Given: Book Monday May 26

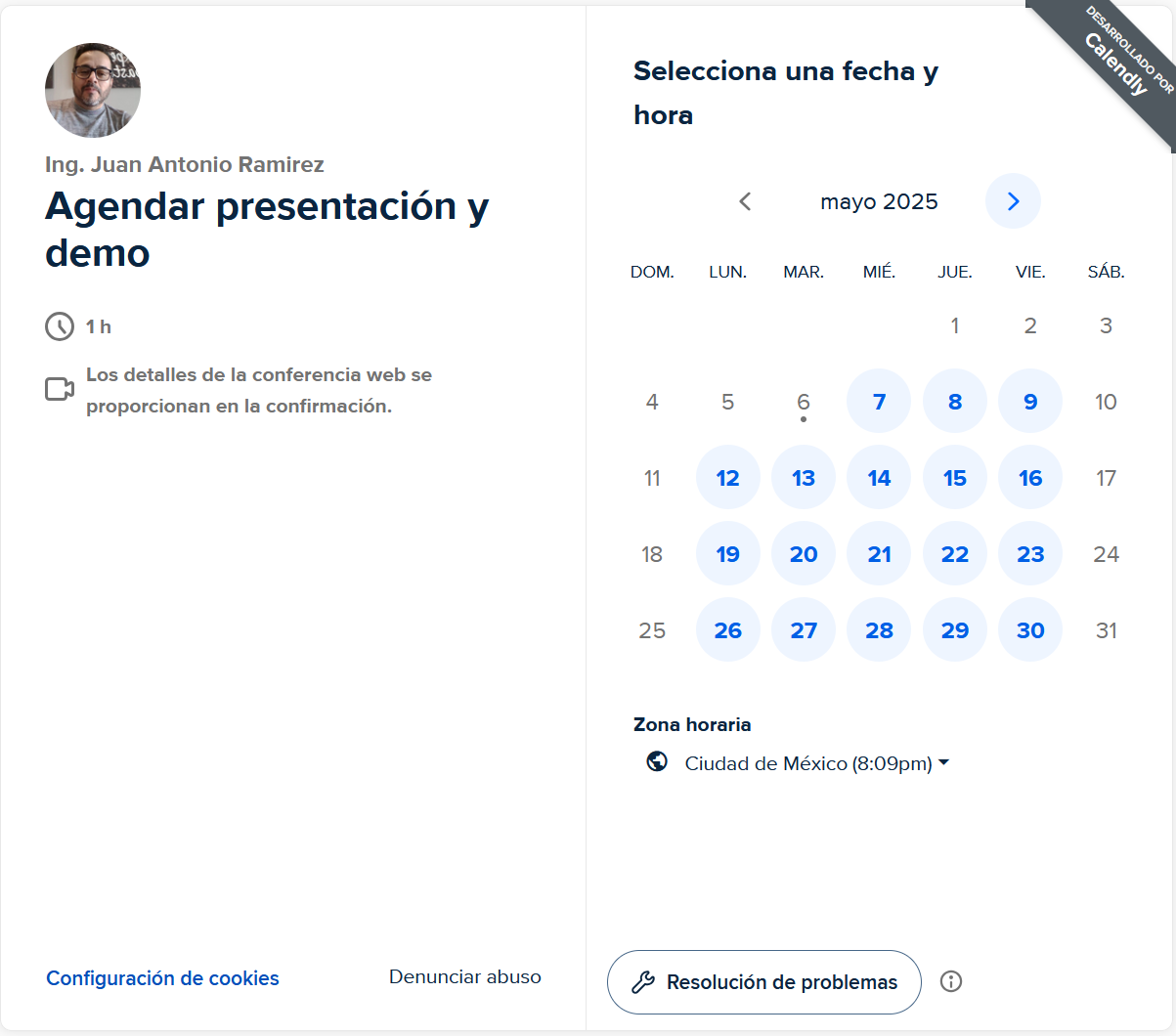Looking at the screenshot, I should coord(728,630).
